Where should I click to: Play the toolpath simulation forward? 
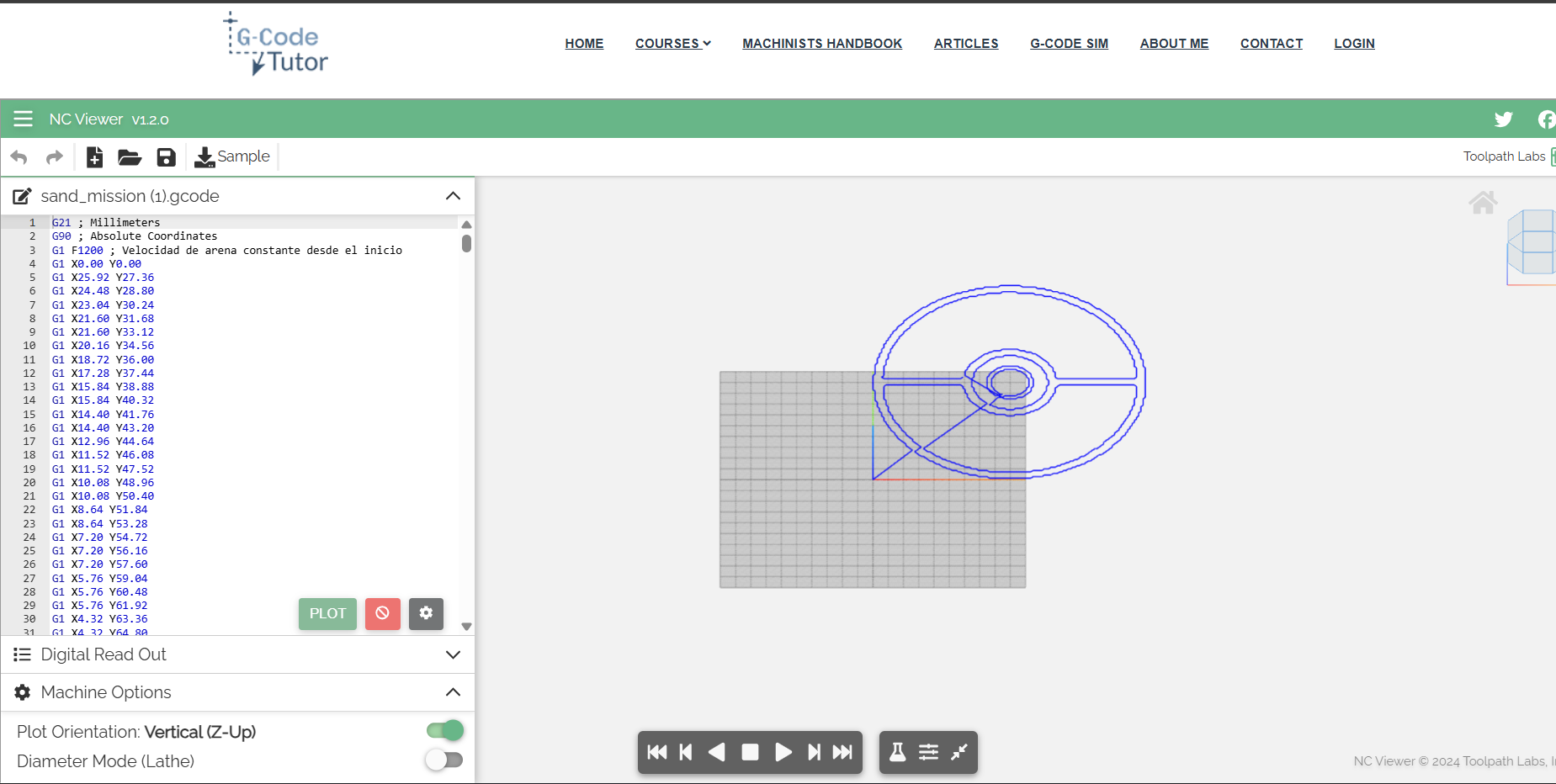tap(783, 752)
